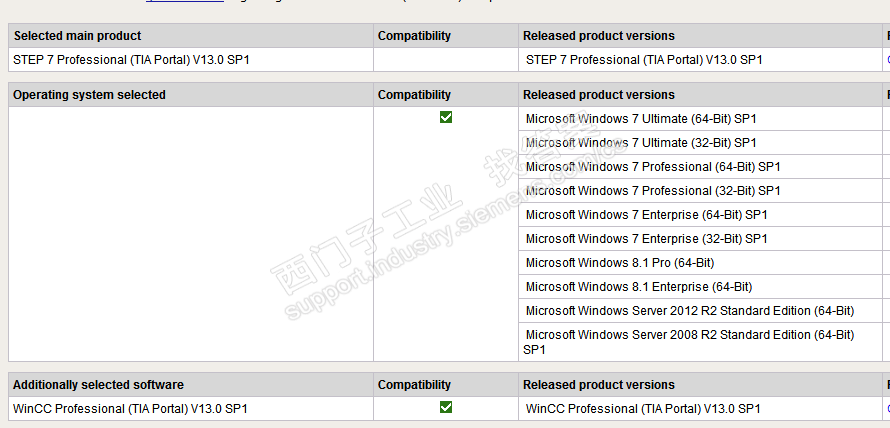
Task: Click Windows Server 2012 R2 Standard Edition row
Action: (690, 311)
